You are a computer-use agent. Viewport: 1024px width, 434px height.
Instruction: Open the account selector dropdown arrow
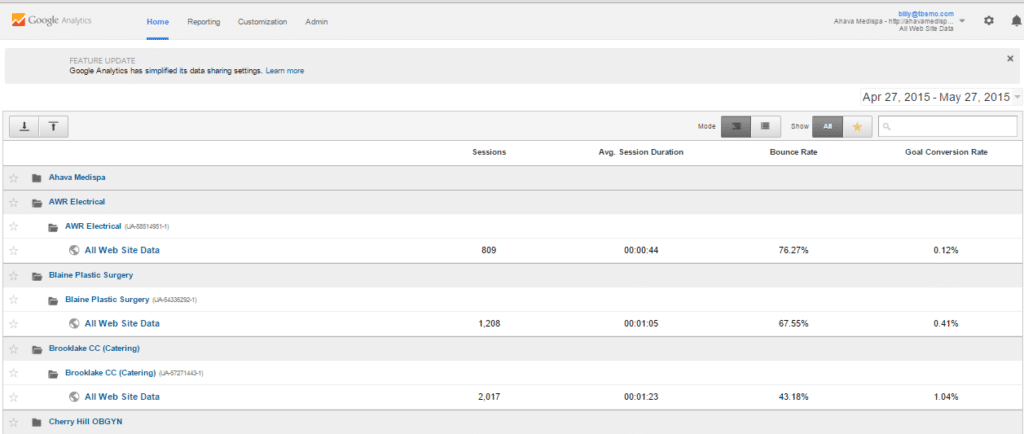(x=962, y=21)
